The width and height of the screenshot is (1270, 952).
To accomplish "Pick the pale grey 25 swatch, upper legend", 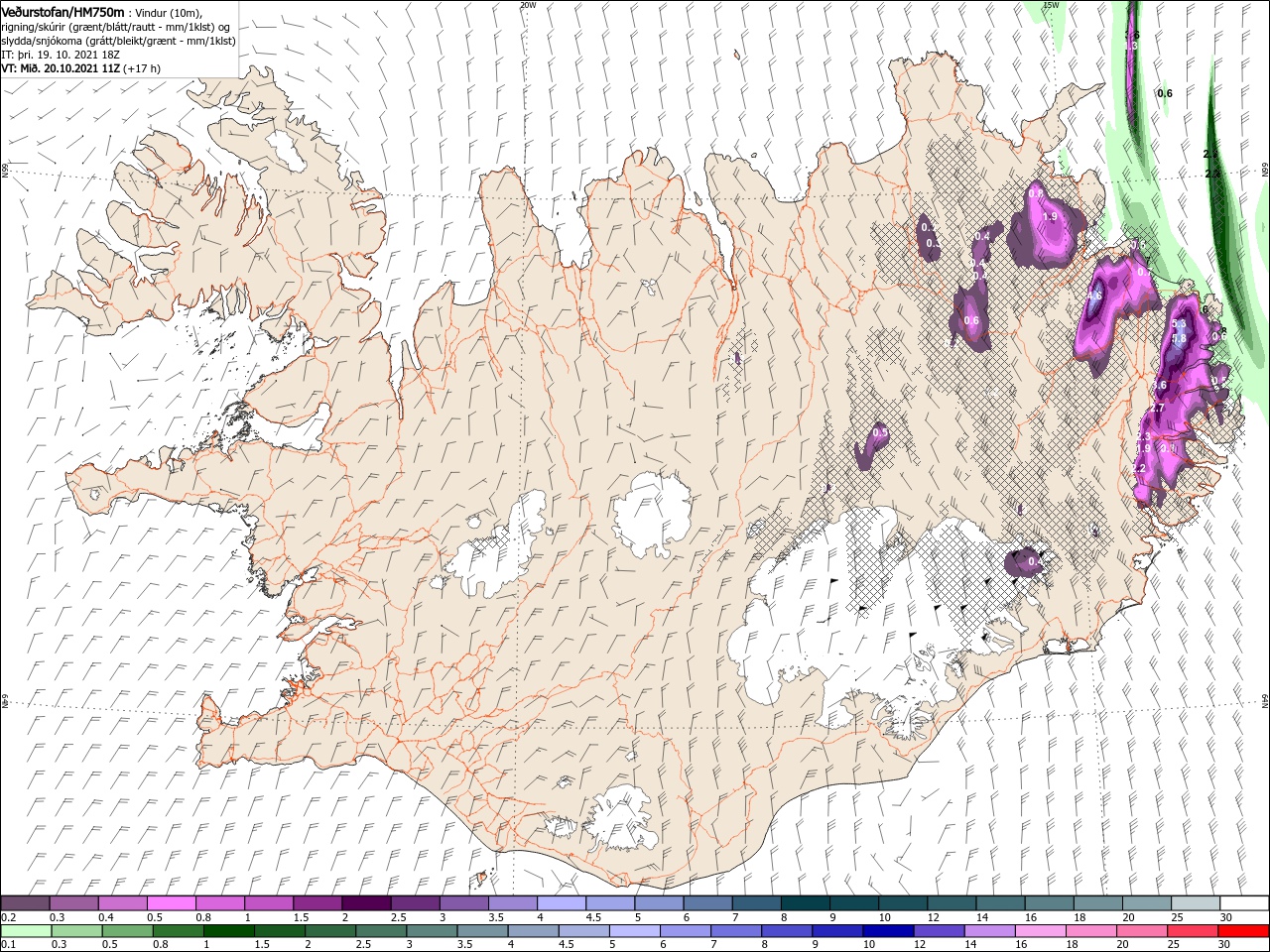I will (x=1195, y=903).
